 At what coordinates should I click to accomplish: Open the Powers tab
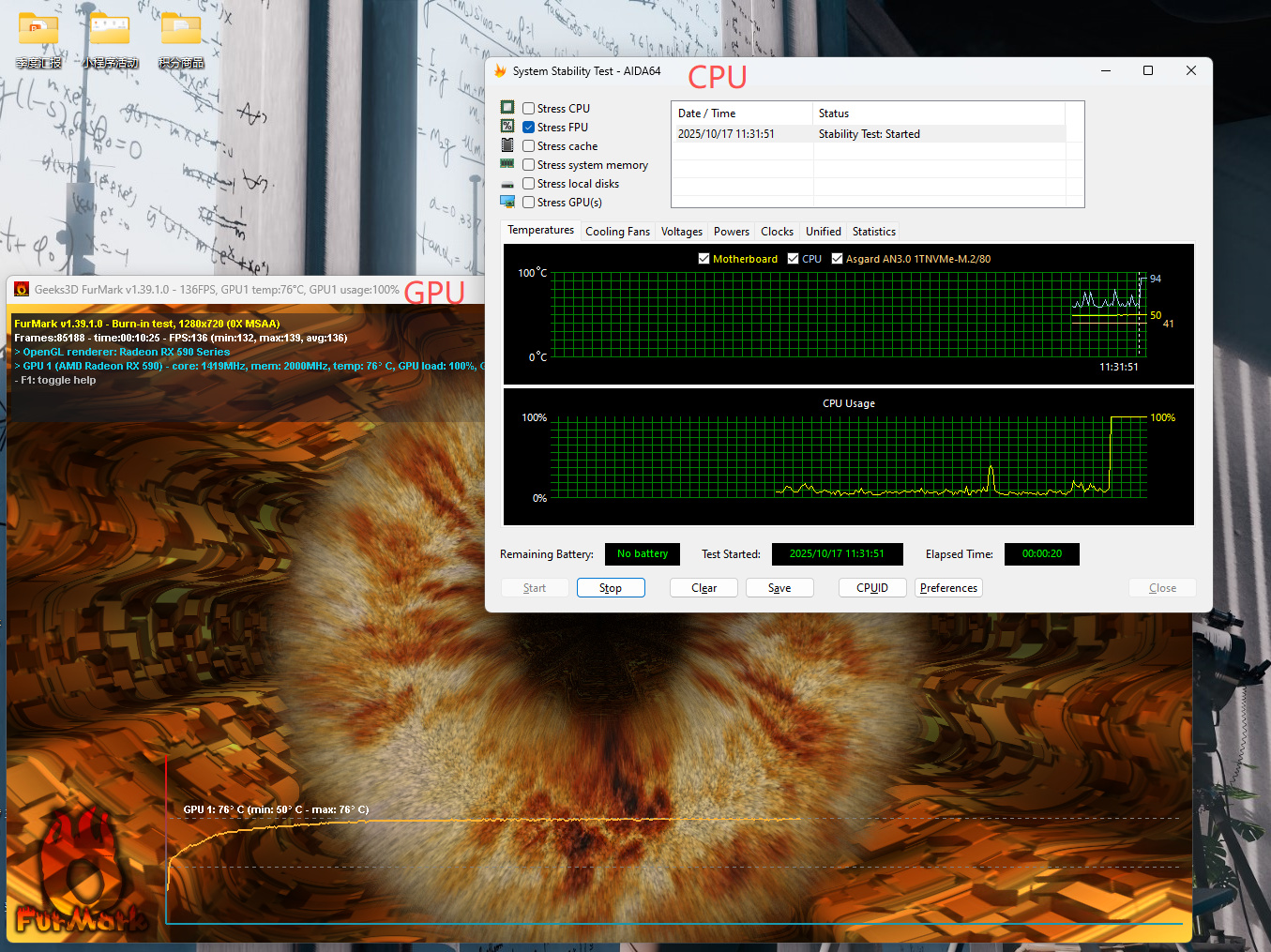click(732, 232)
